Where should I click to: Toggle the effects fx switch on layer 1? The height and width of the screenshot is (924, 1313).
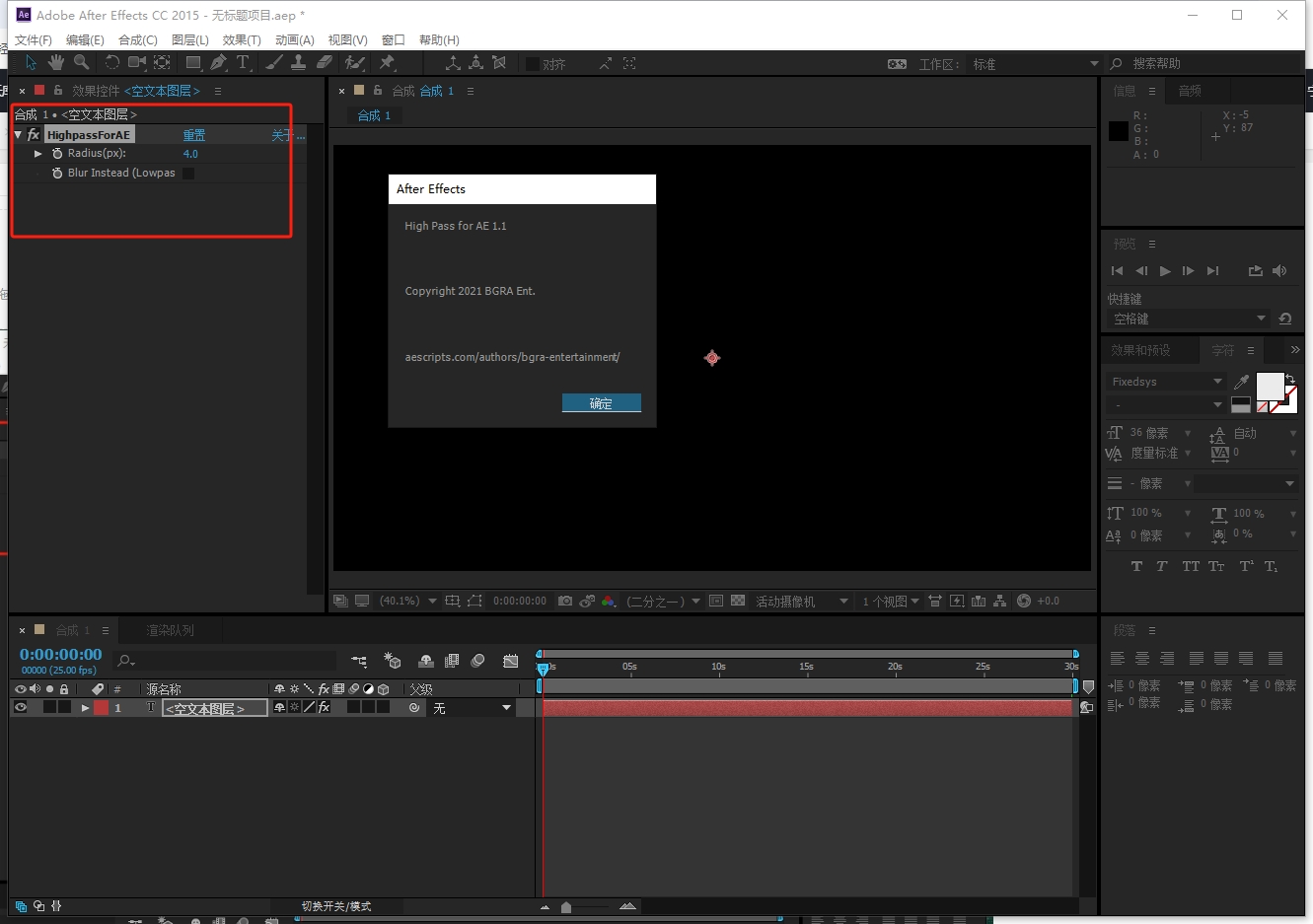324,707
